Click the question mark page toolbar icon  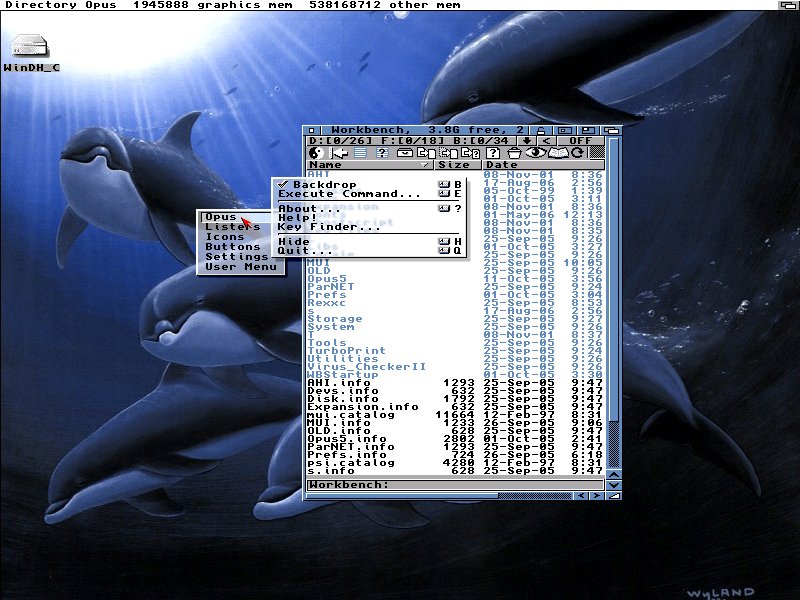coord(492,153)
